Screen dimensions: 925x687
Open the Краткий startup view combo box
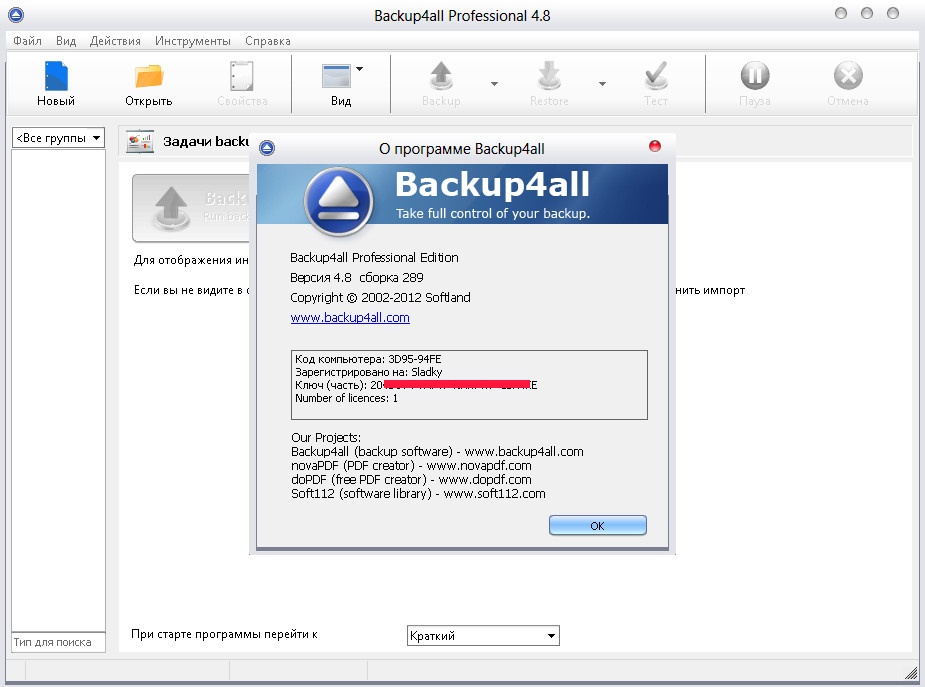483,636
